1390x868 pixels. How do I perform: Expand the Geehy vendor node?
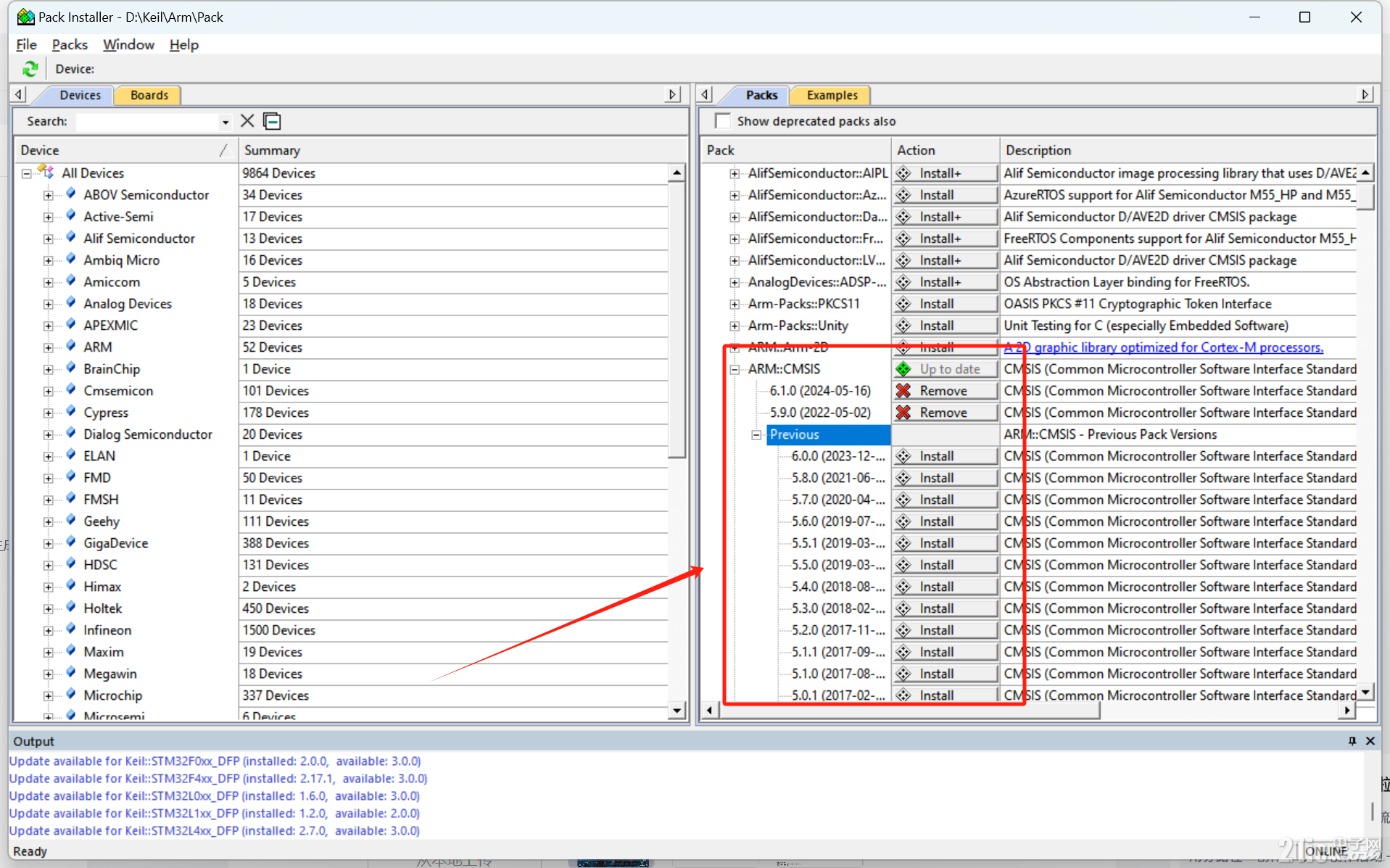48,521
